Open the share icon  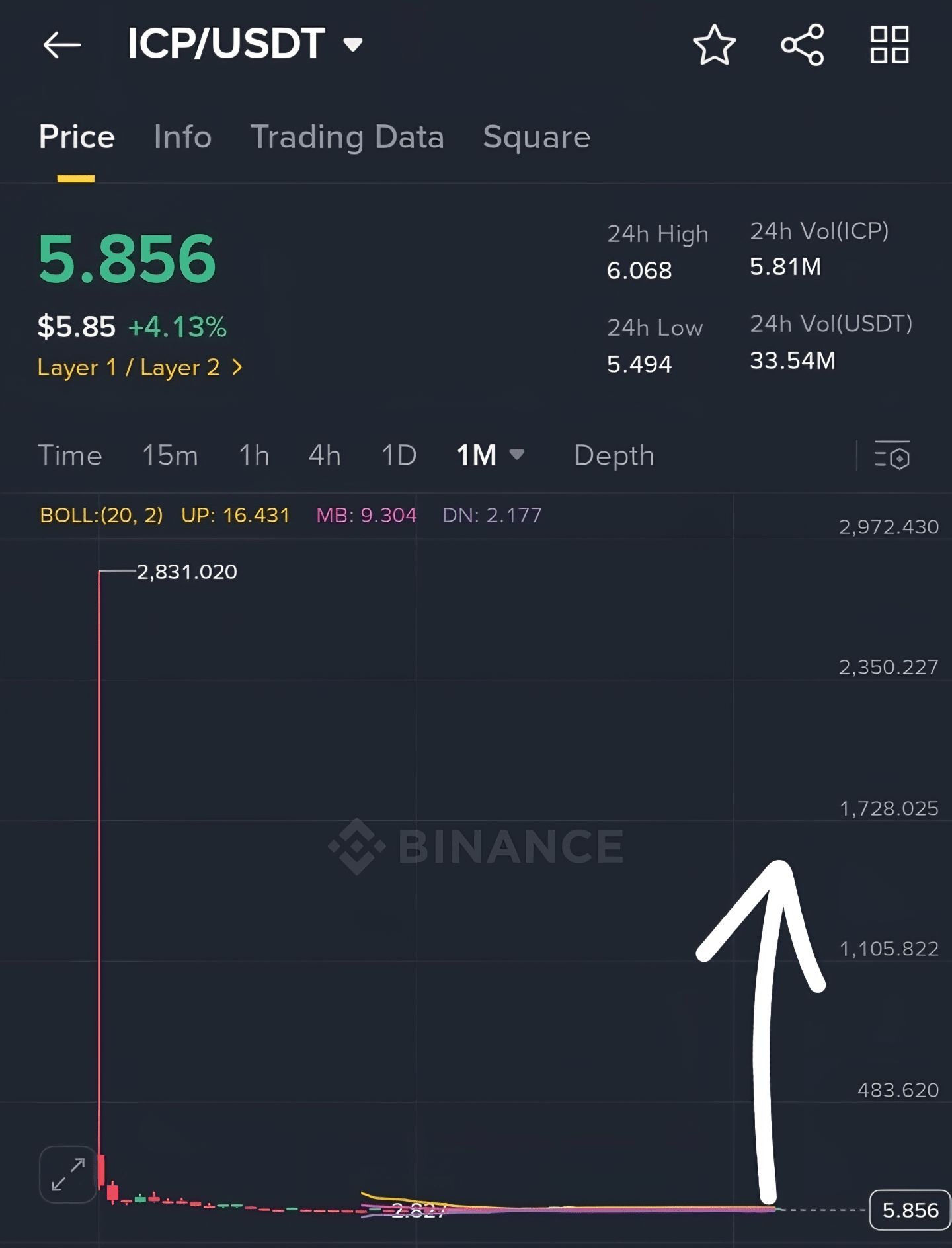point(803,45)
